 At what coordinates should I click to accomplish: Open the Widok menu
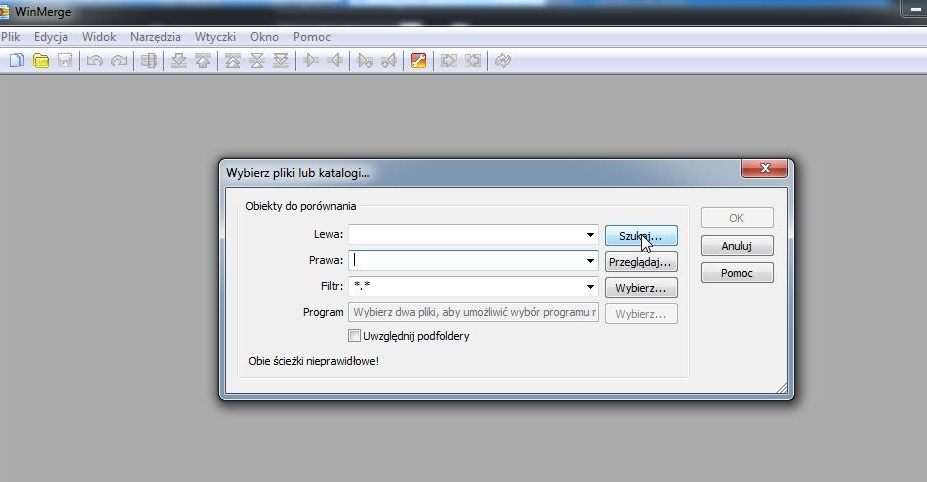pos(99,37)
